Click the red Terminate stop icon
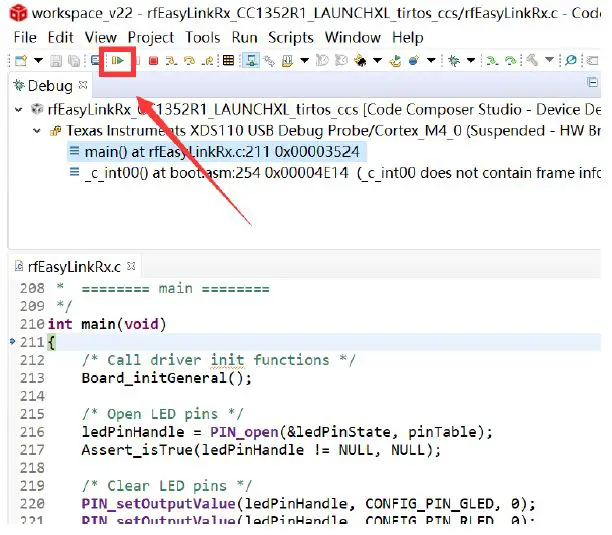Screen dimensions: 612x535 [x=153, y=61]
